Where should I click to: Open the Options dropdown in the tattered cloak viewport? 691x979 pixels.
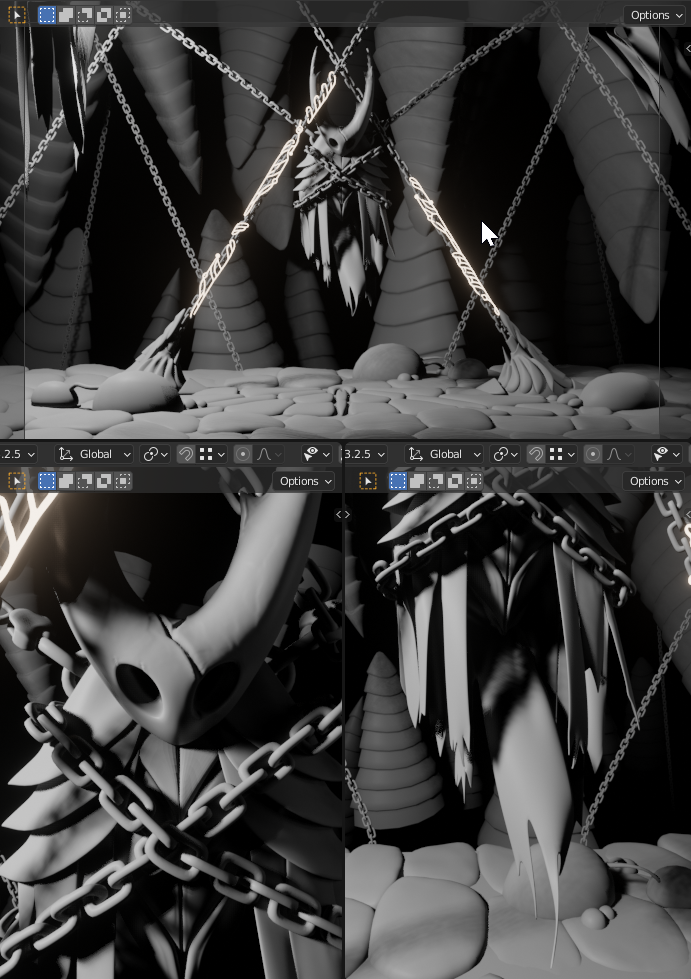coord(654,481)
